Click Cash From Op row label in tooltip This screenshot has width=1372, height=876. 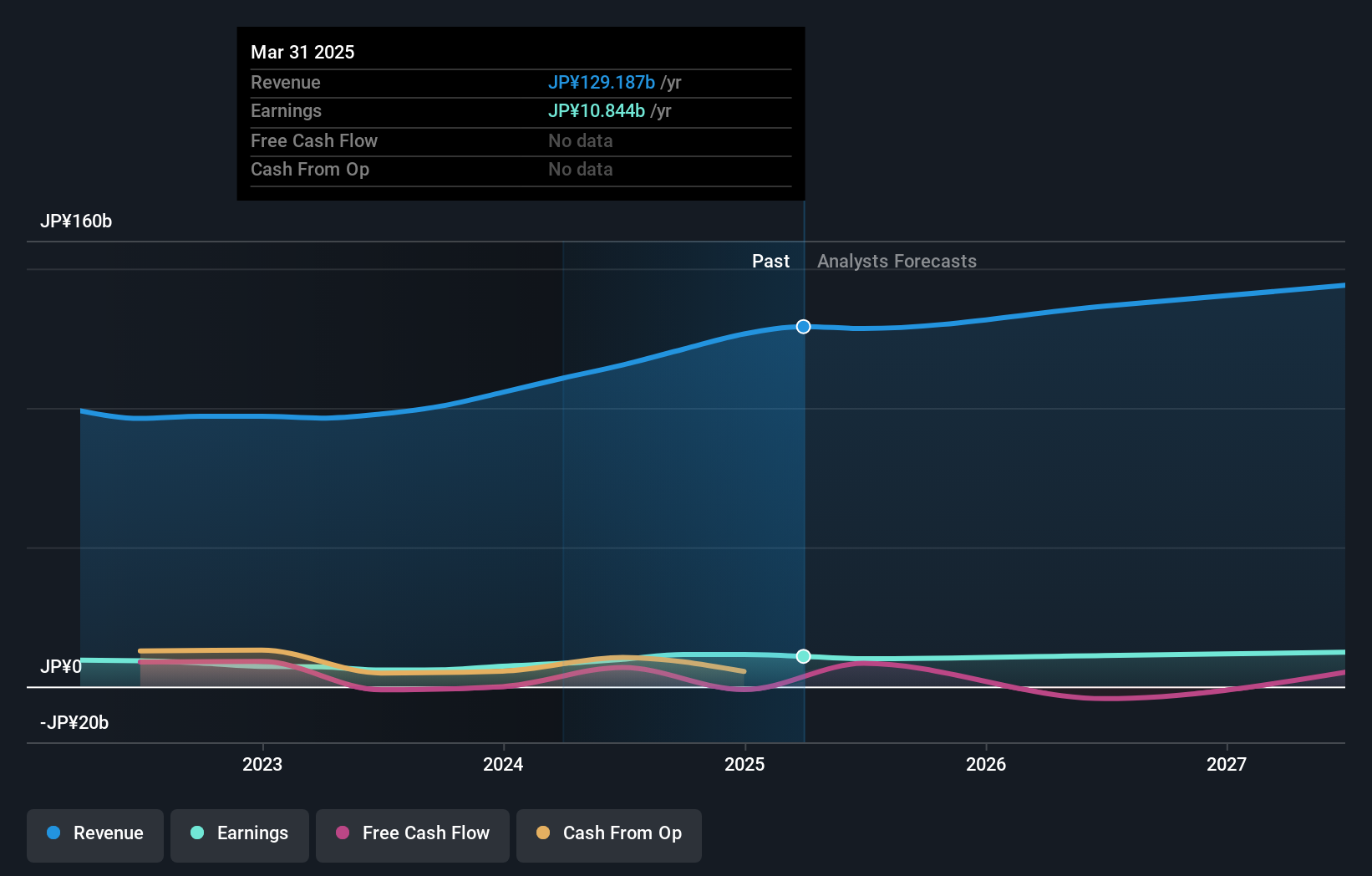click(310, 170)
